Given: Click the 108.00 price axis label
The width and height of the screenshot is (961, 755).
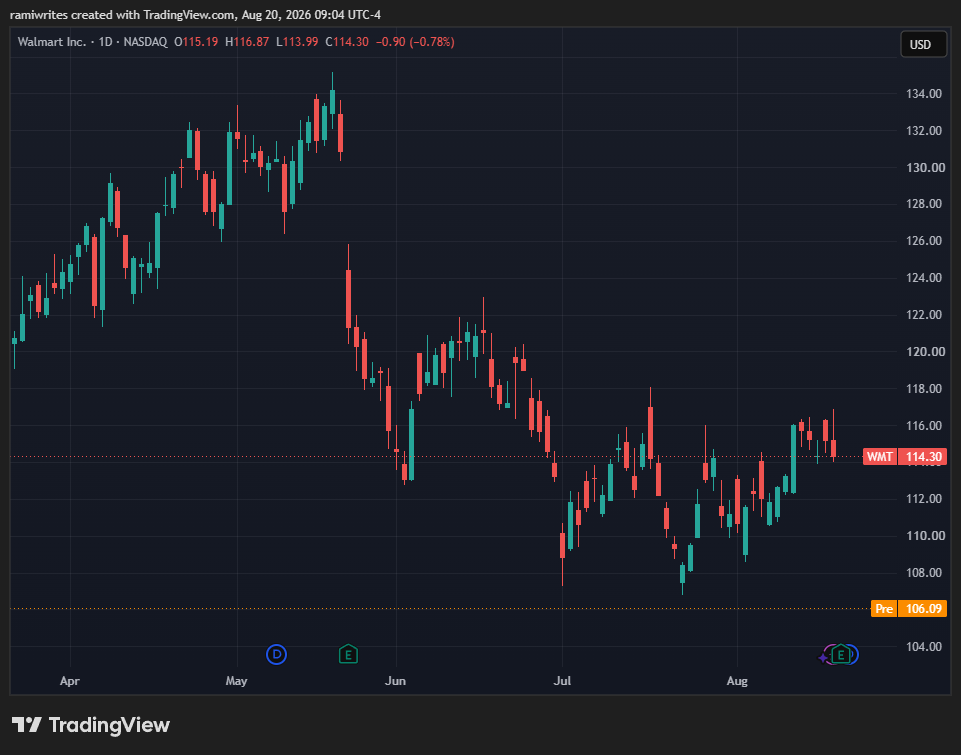Looking at the screenshot, I should point(924,572).
